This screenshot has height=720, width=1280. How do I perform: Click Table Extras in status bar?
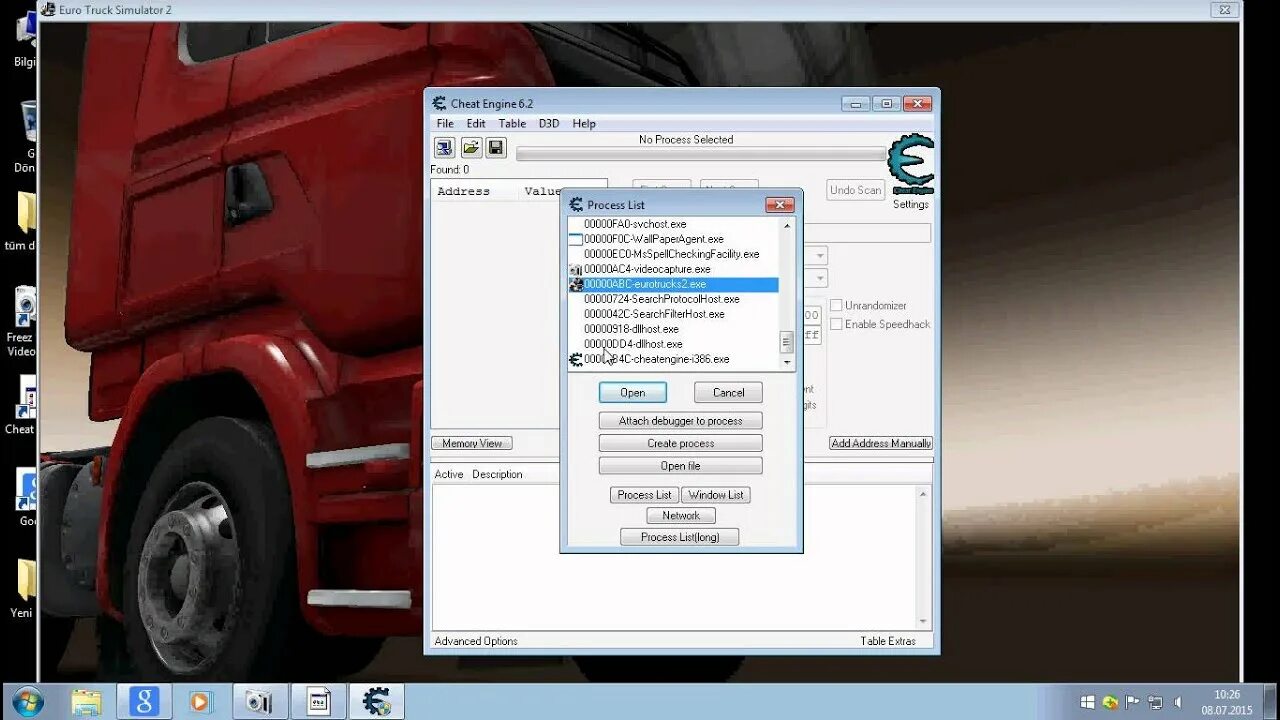pyautogui.click(x=888, y=641)
